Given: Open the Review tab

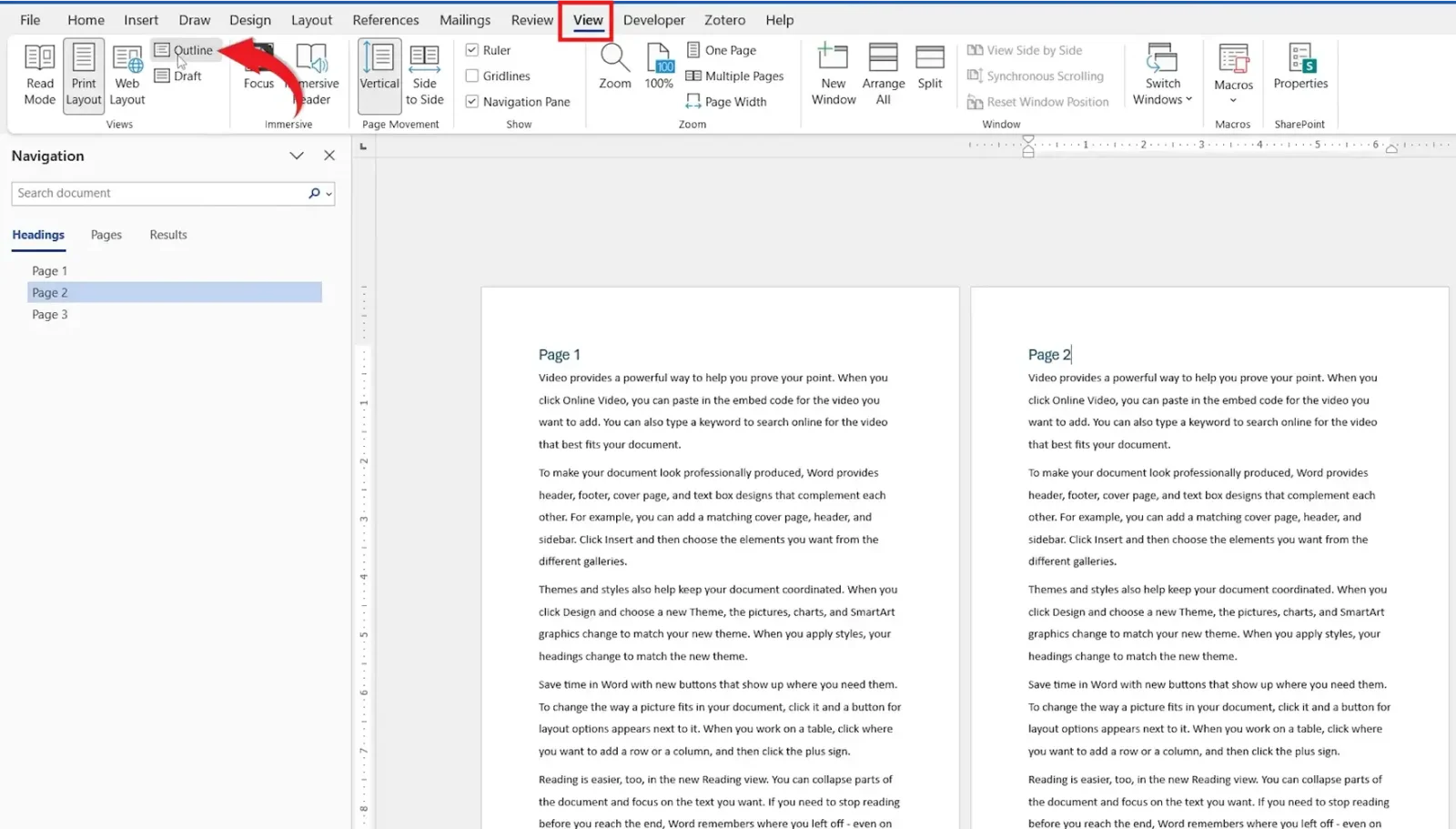Looking at the screenshot, I should tap(532, 19).
